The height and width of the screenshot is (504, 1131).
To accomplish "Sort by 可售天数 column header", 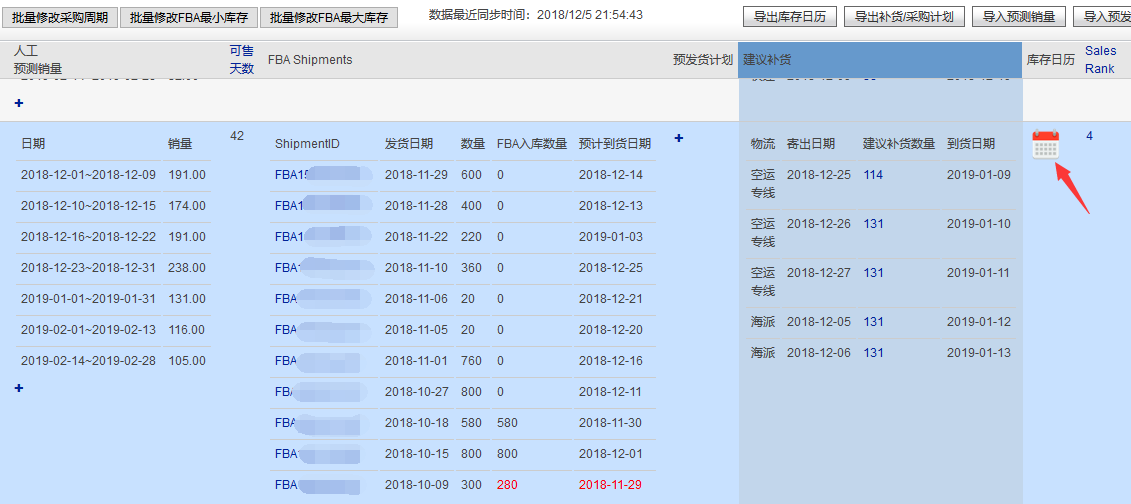I will click(241, 60).
